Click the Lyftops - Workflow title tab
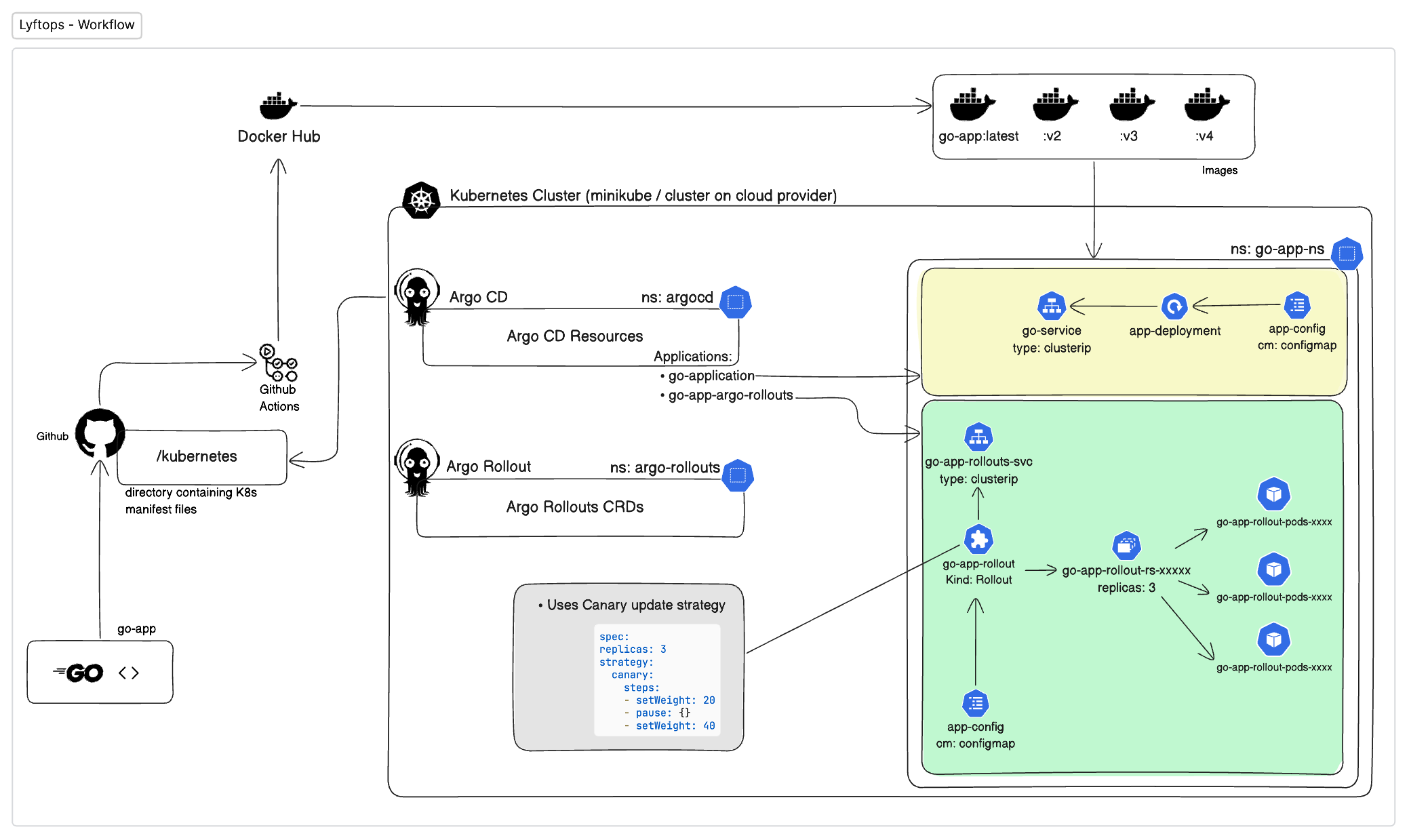 (x=77, y=25)
